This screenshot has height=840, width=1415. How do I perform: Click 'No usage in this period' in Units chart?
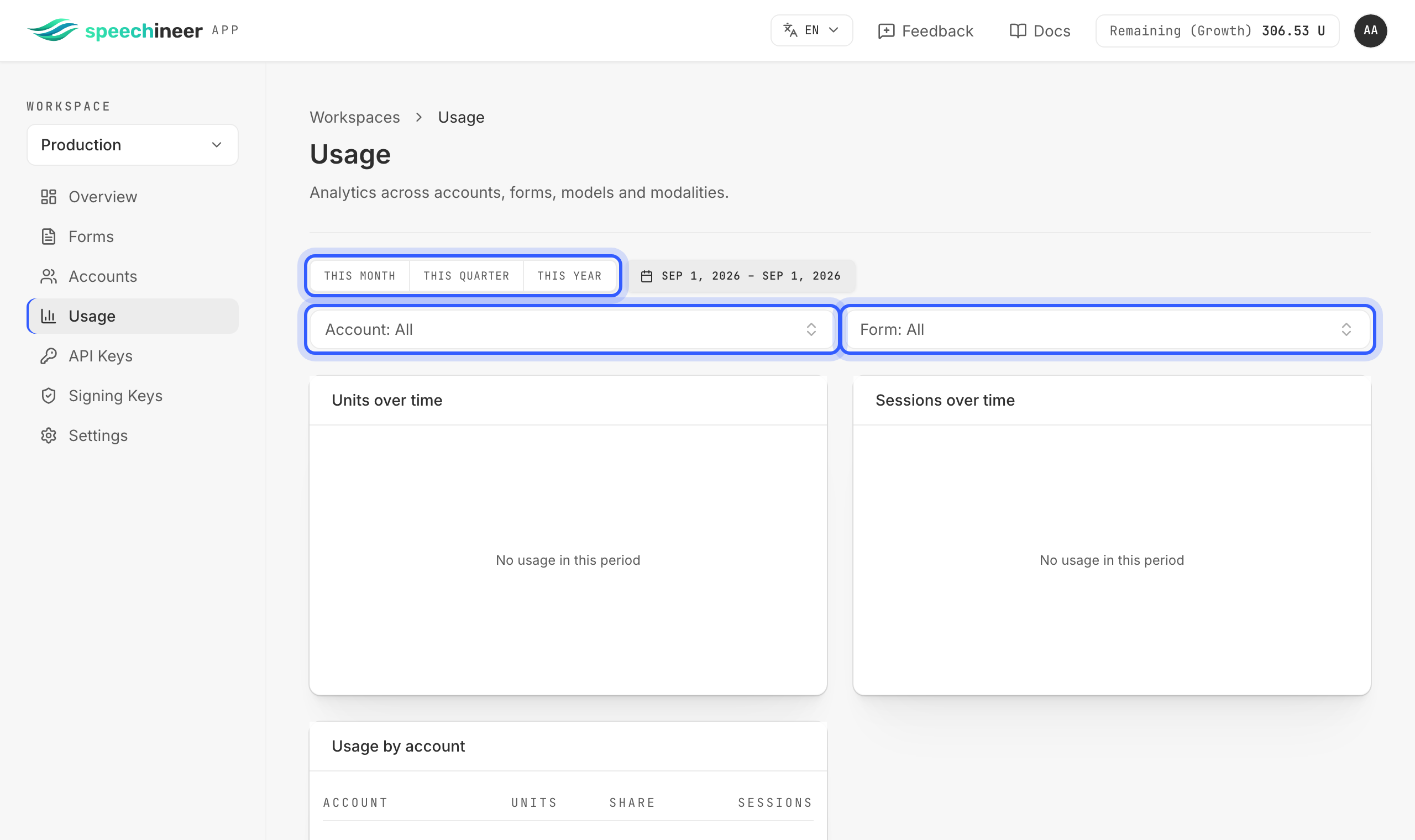(568, 560)
